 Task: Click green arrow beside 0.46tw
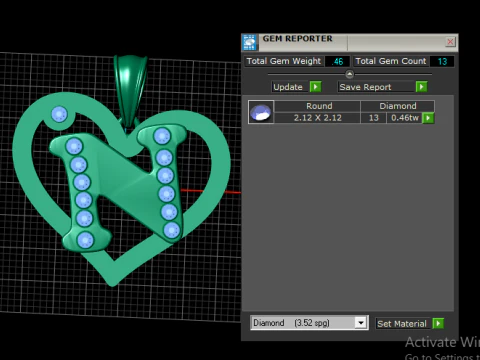pos(428,118)
